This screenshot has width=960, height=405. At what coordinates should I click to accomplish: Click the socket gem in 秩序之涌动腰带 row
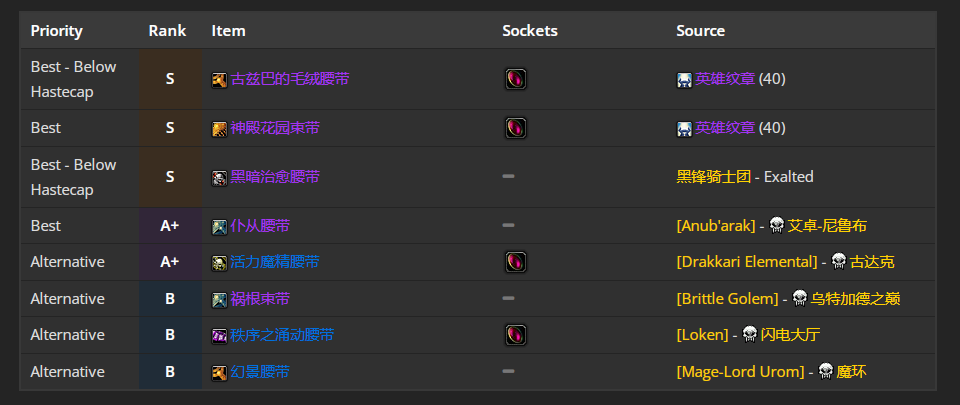pos(516,335)
